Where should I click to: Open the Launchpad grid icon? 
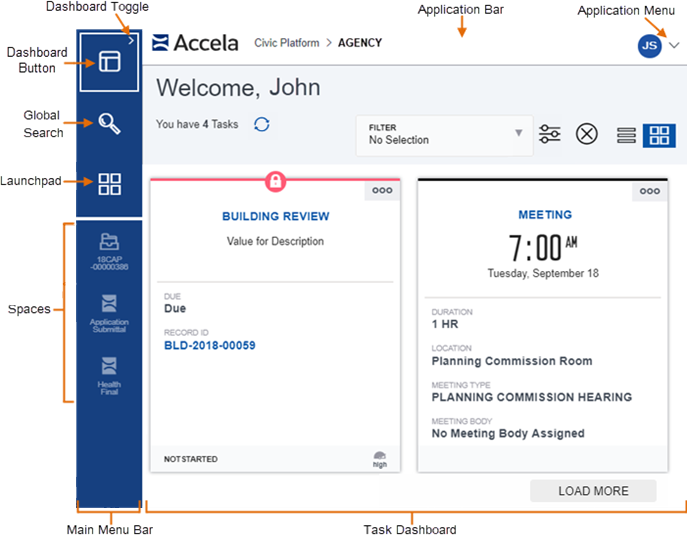click(109, 184)
